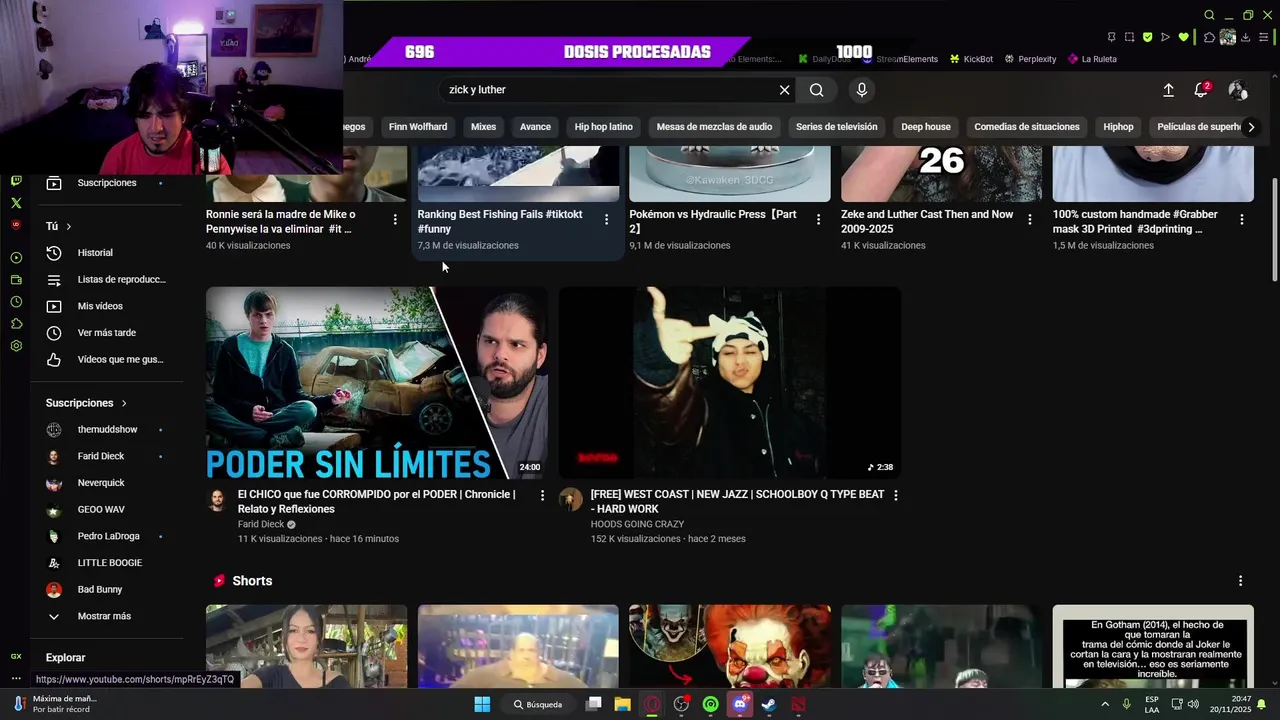Select the Mixes filter chip
The width and height of the screenshot is (1280, 720).
(x=483, y=127)
